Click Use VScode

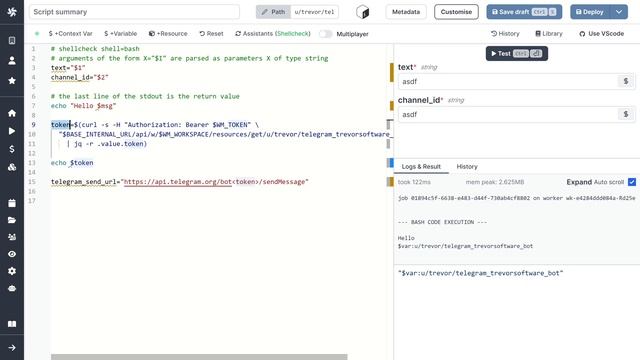602,33
